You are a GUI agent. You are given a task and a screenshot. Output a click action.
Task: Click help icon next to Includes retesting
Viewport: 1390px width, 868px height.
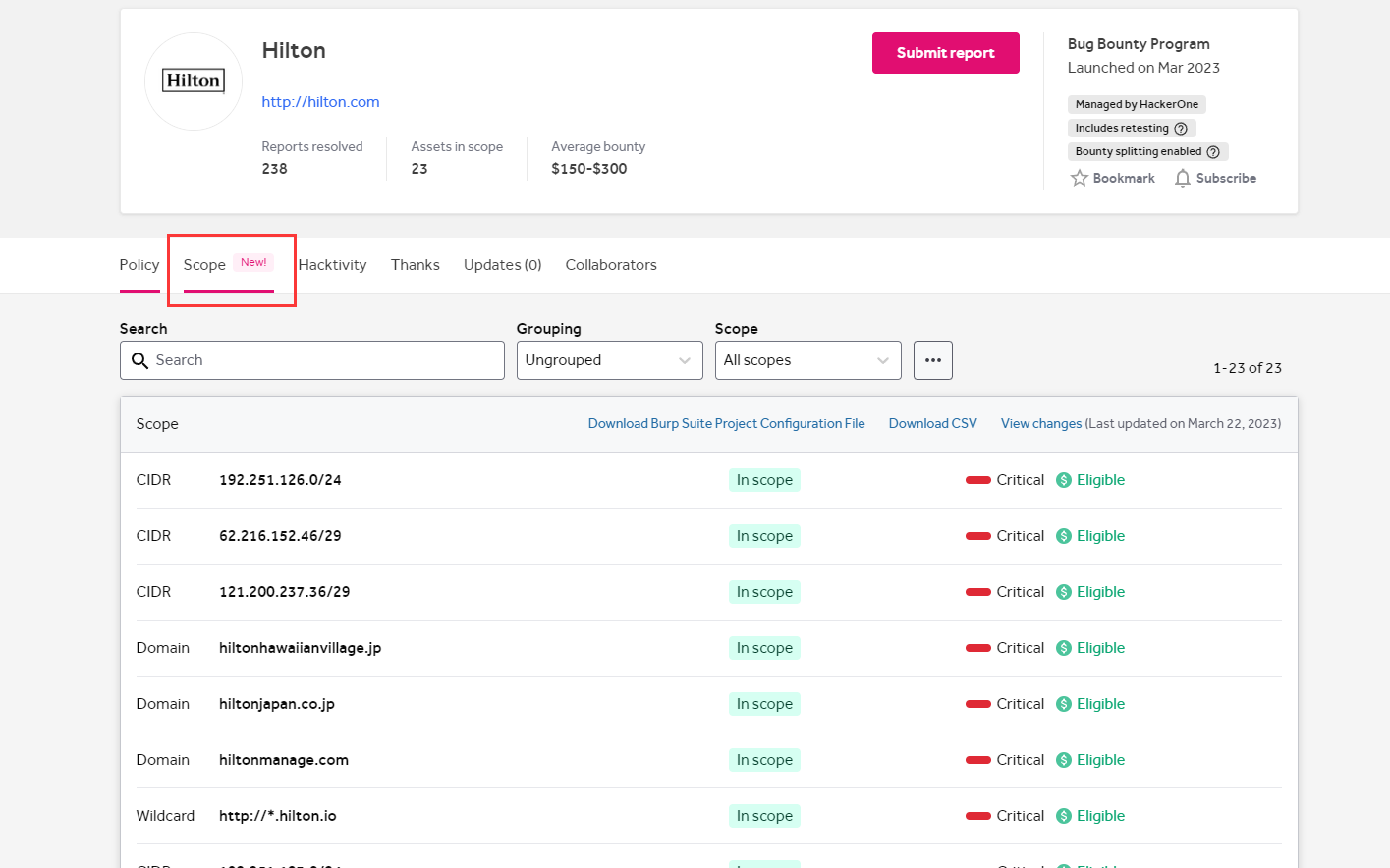(x=1181, y=129)
